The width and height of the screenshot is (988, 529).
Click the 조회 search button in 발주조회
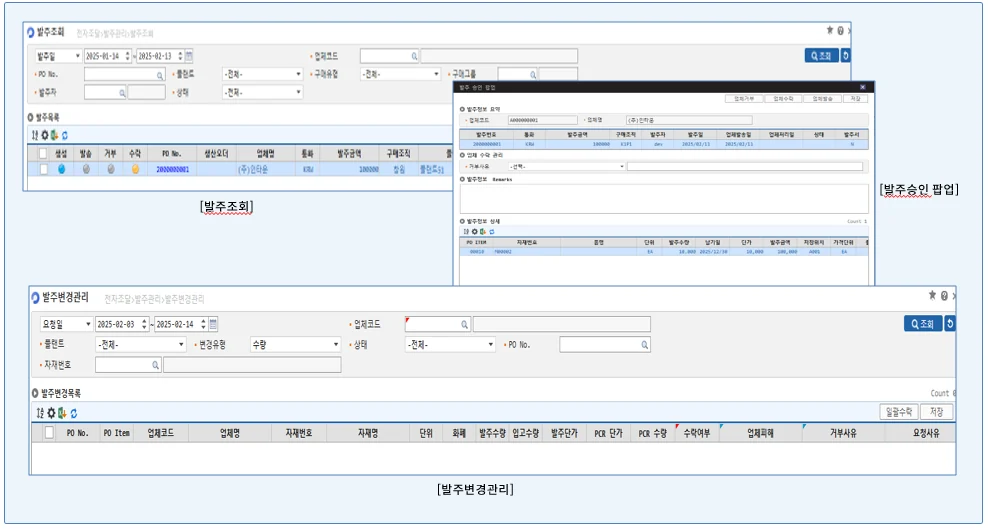(821, 55)
